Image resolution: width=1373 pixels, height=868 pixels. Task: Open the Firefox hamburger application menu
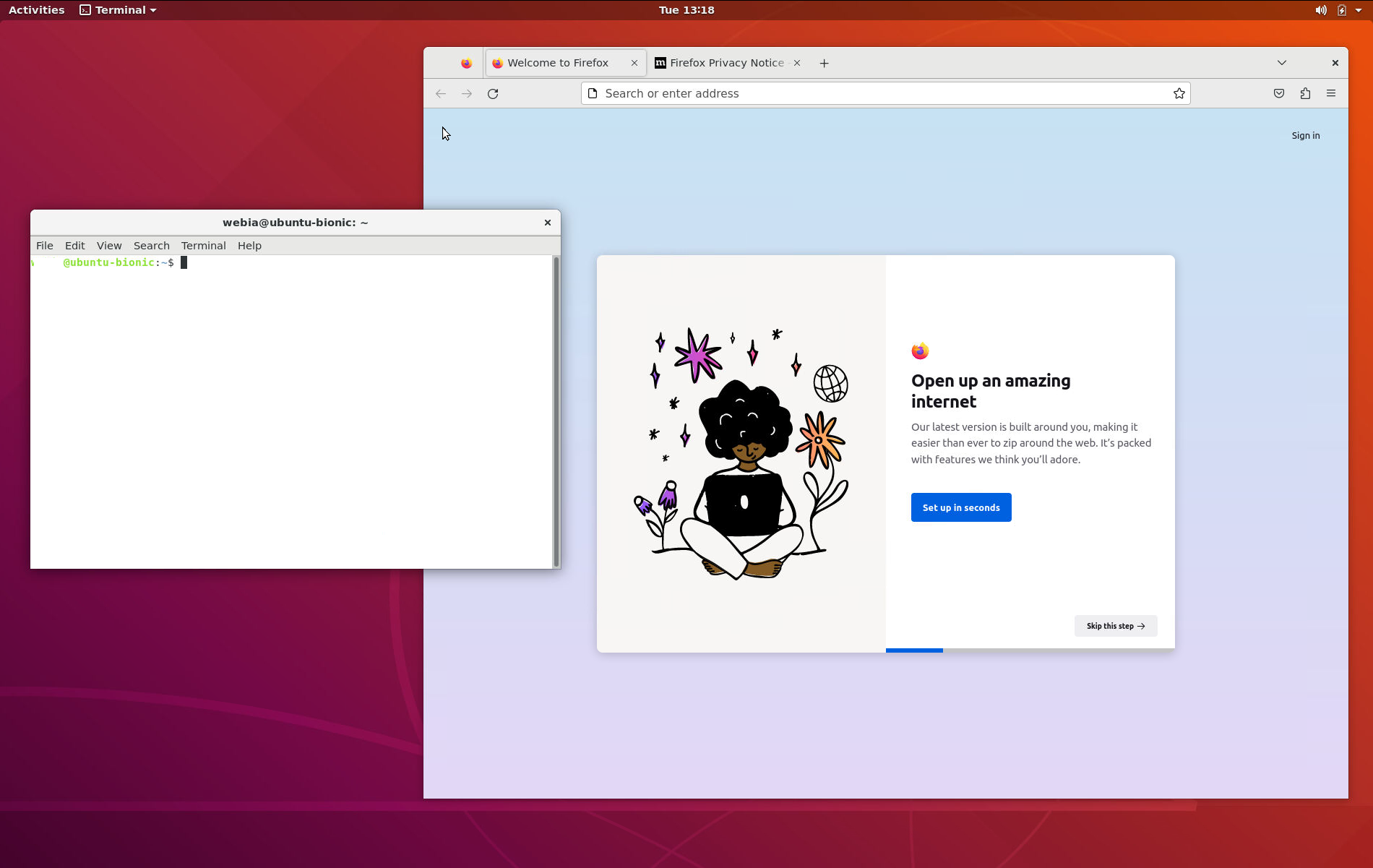click(1331, 93)
